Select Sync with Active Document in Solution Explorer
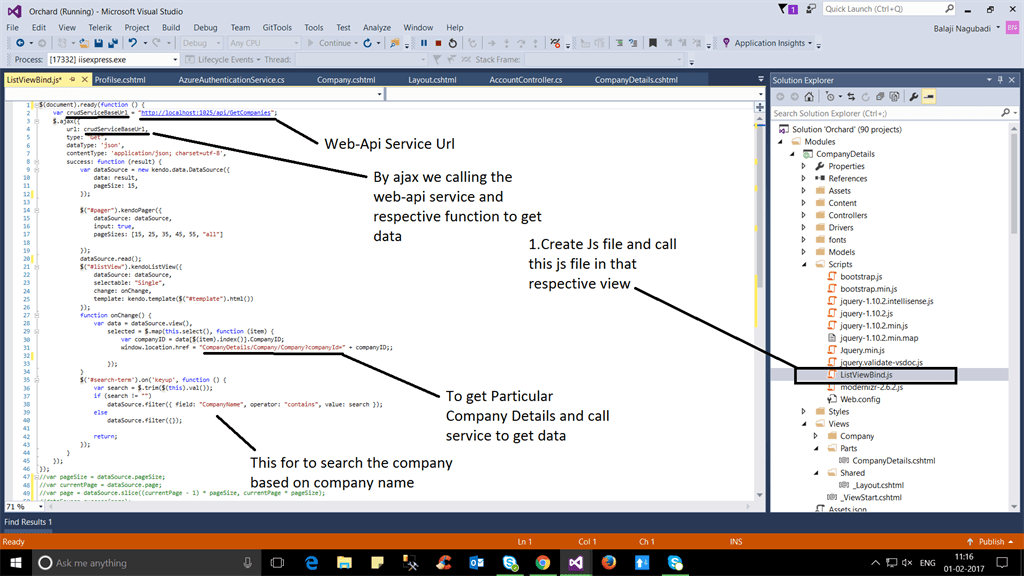This screenshot has height=576, width=1024. coord(851,96)
